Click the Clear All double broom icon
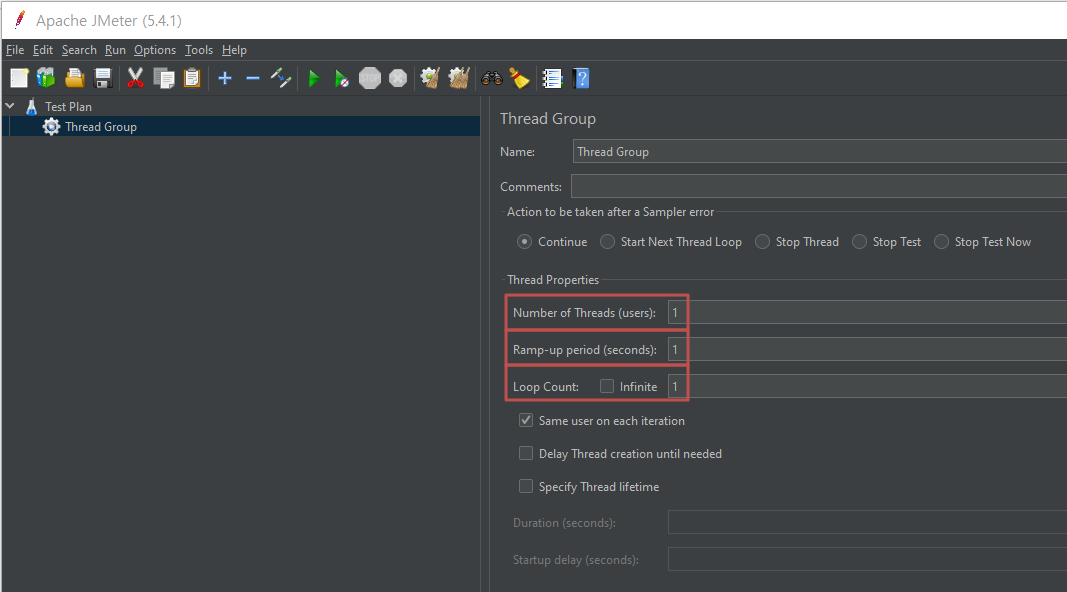1067x592 pixels. [x=459, y=78]
